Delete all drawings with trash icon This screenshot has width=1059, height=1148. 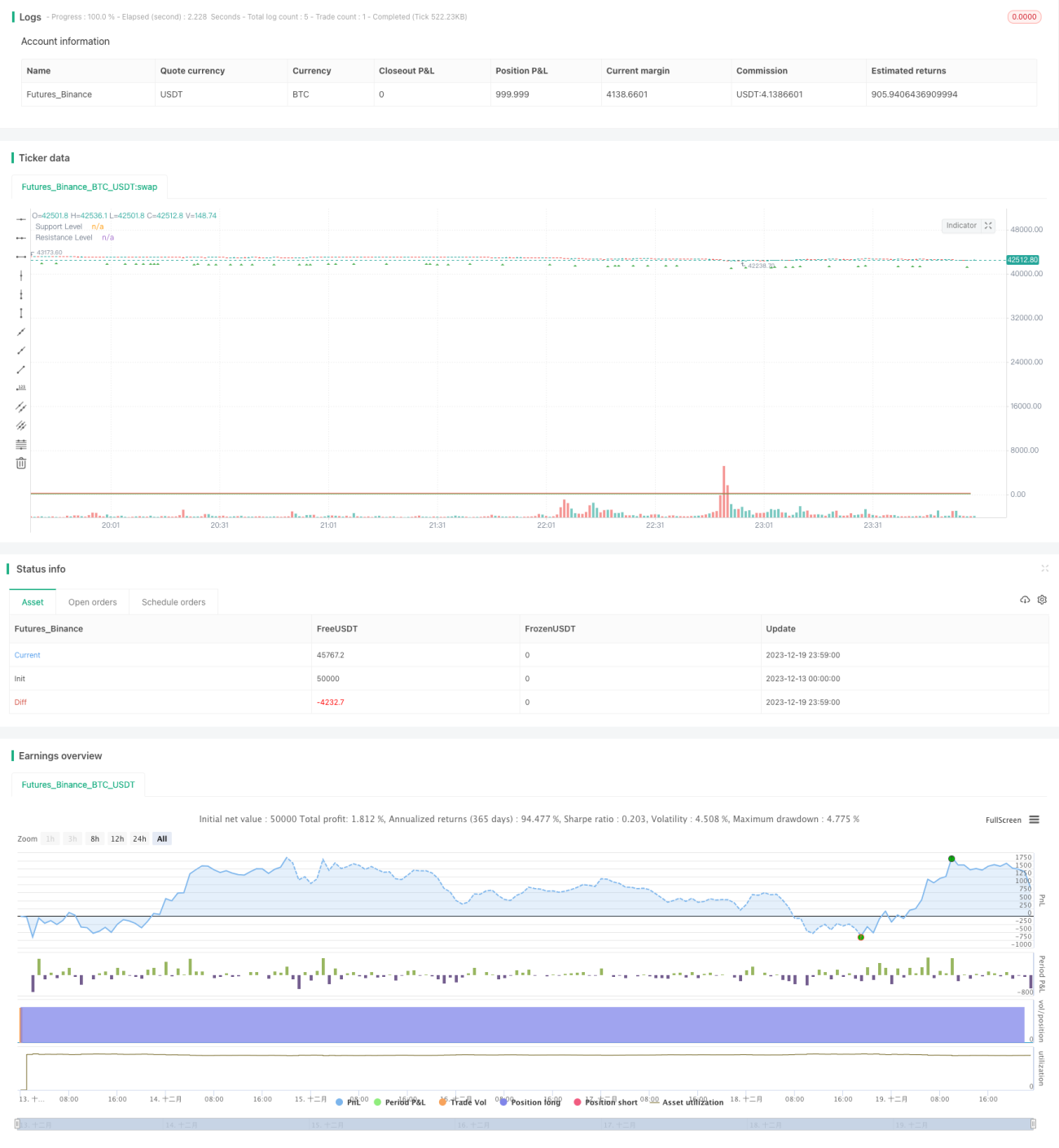click(x=21, y=463)
